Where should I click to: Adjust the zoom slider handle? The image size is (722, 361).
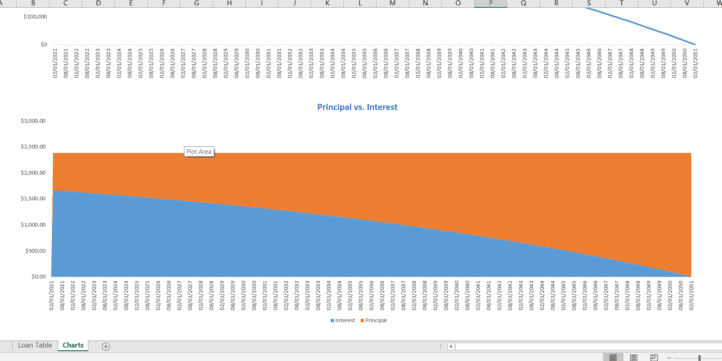(699, 358)
